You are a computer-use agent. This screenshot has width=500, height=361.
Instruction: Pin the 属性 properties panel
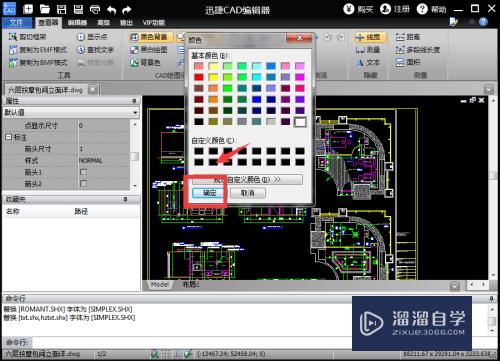click(134, 101)
